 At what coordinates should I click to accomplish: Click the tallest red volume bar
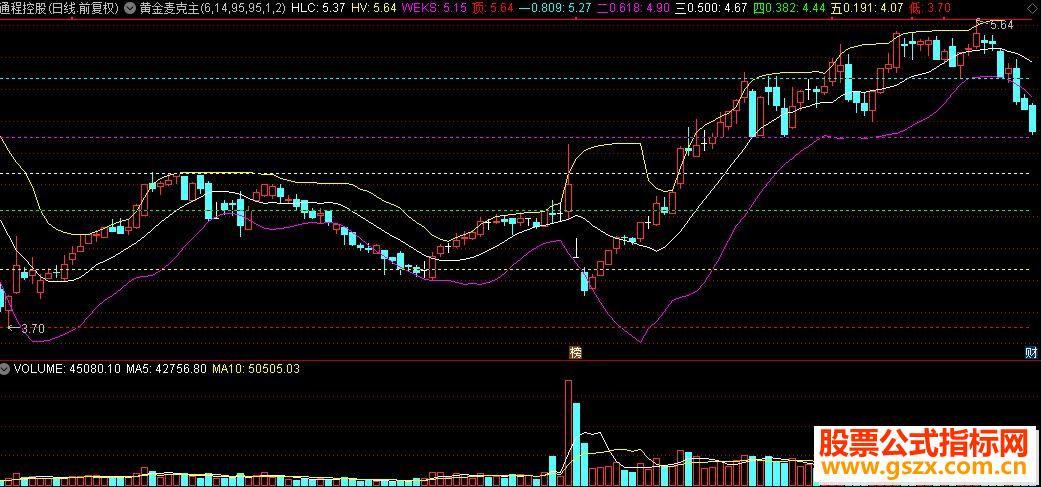pos(568,433)
